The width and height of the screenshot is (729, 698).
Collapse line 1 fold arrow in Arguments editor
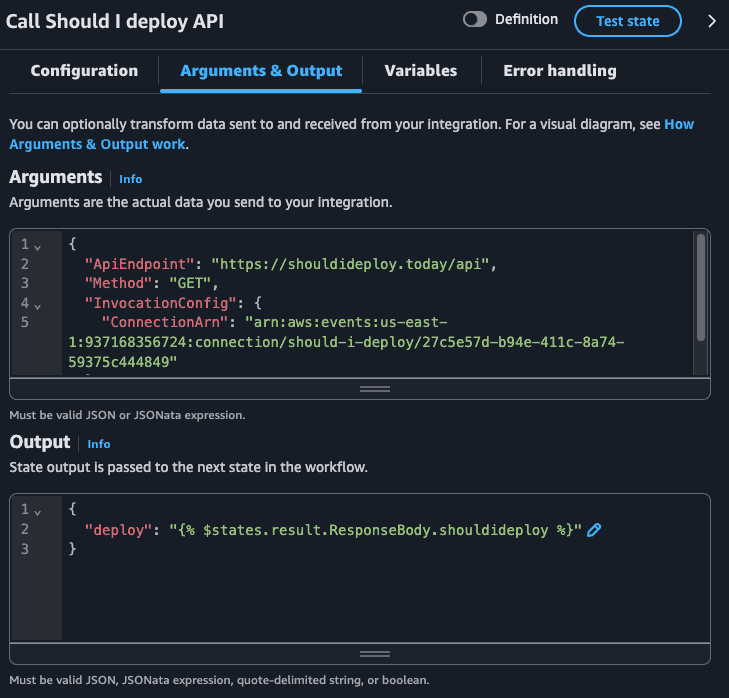click(38, 247)
